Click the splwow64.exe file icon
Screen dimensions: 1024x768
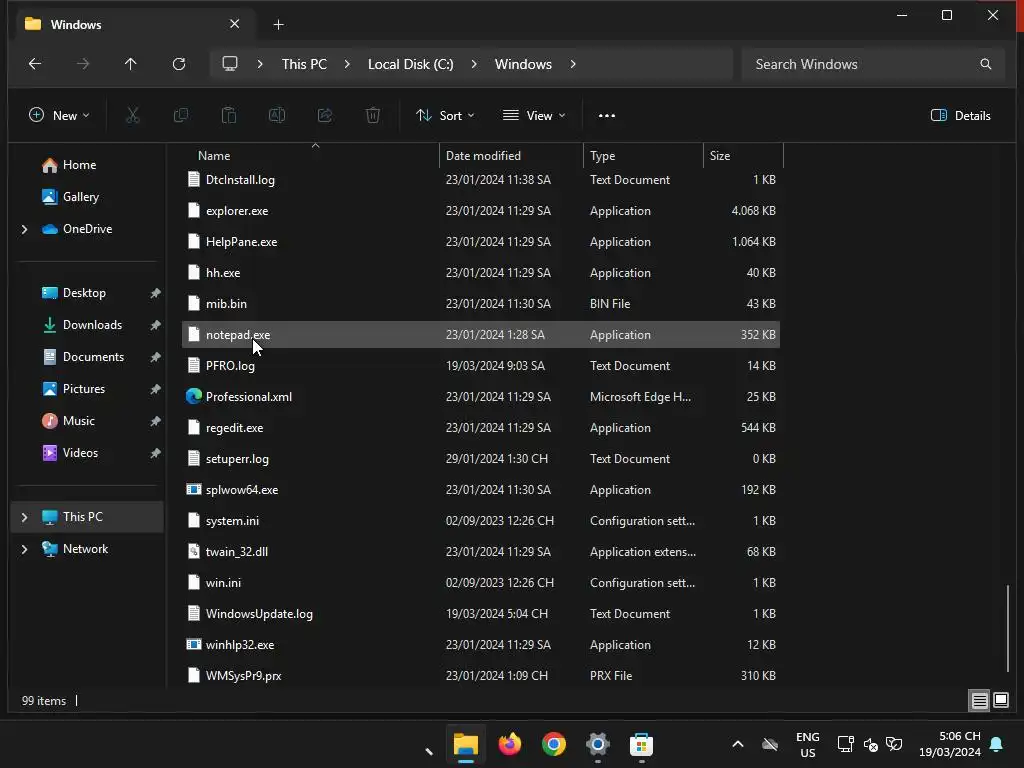click(x=193, y=490)
